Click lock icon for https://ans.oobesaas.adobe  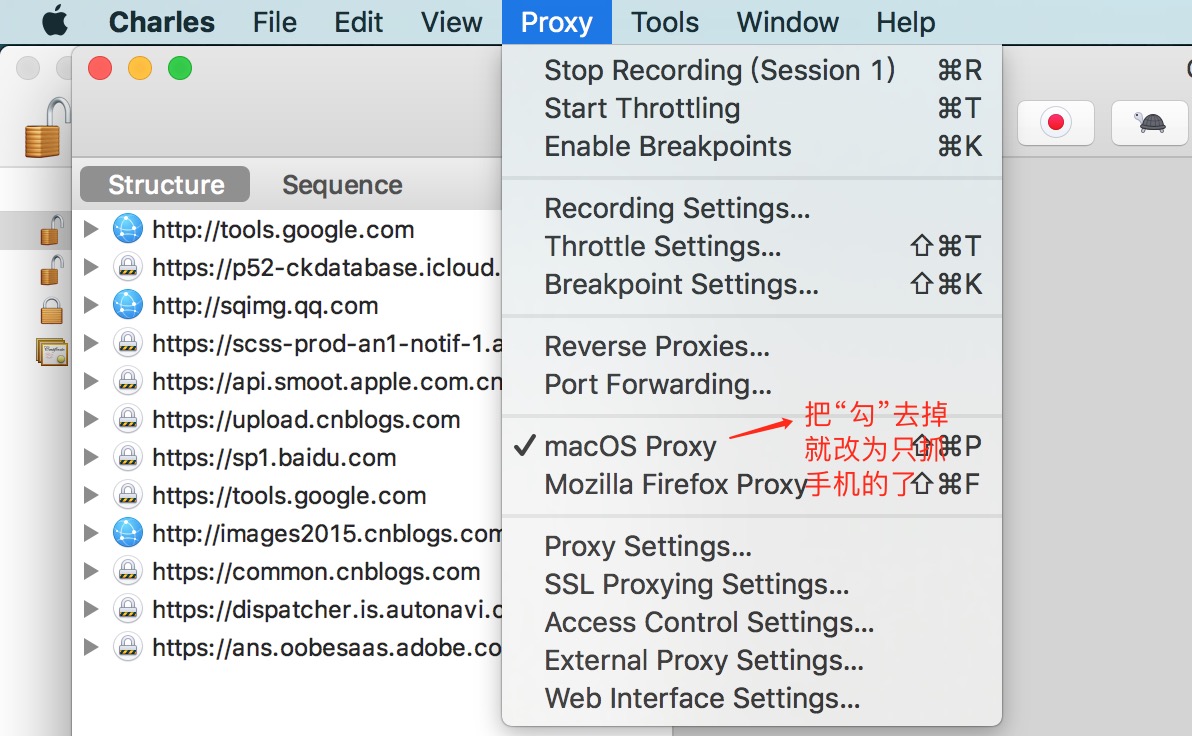(128, 647)
